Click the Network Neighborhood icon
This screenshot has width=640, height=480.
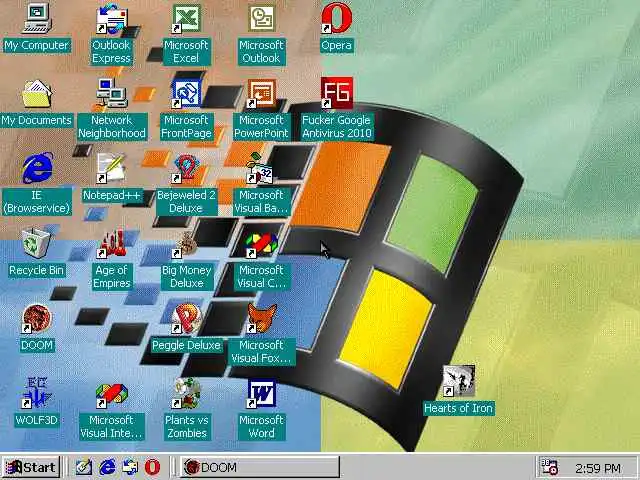click(111, 93)
